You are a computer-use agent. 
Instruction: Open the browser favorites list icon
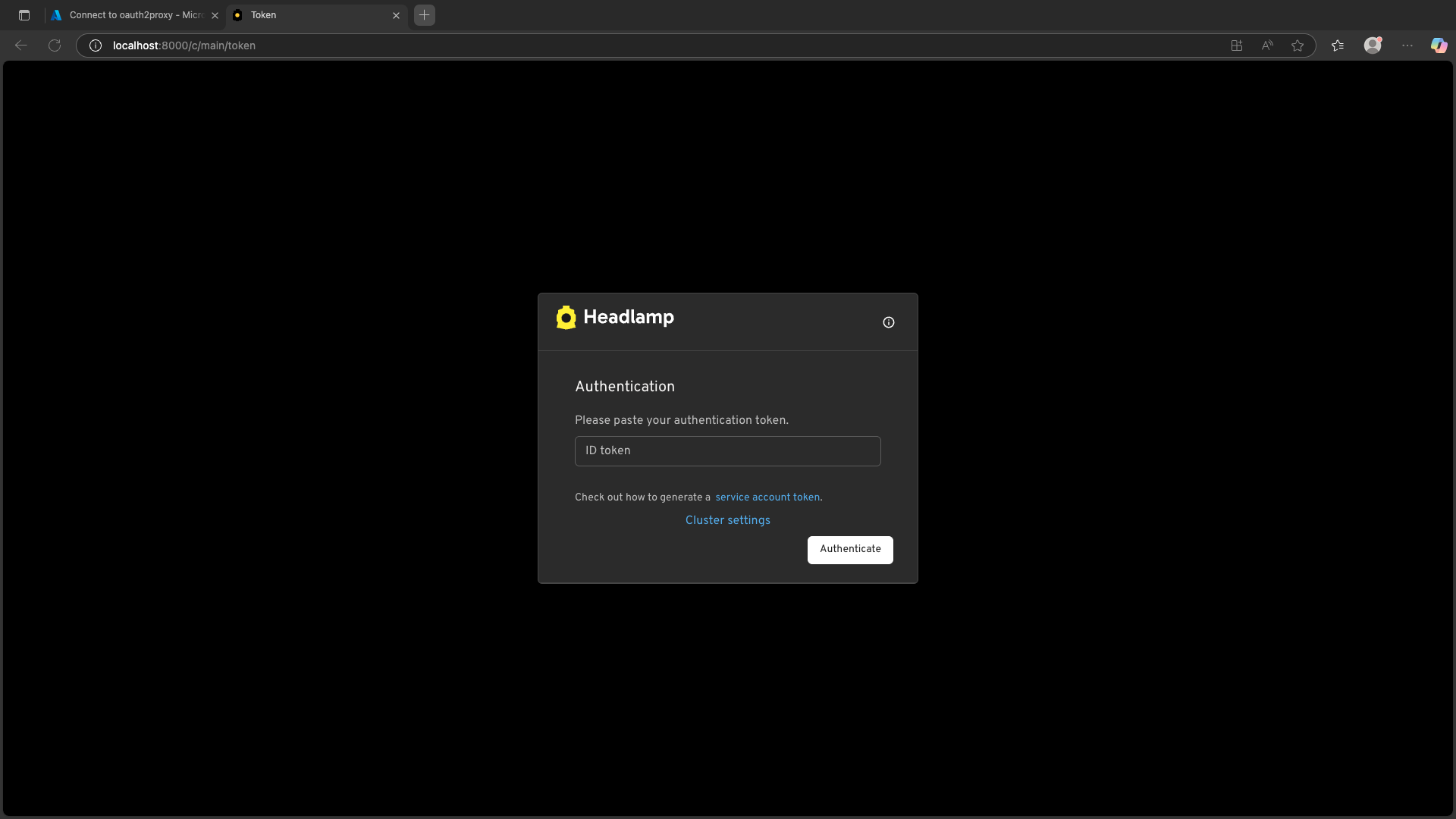[1338, 45]
